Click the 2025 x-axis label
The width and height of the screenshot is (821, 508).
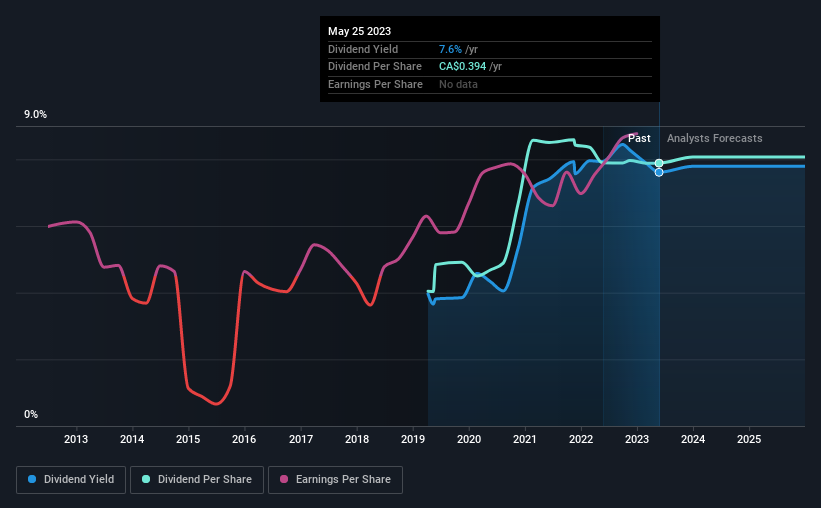click(x=749, y=439)
